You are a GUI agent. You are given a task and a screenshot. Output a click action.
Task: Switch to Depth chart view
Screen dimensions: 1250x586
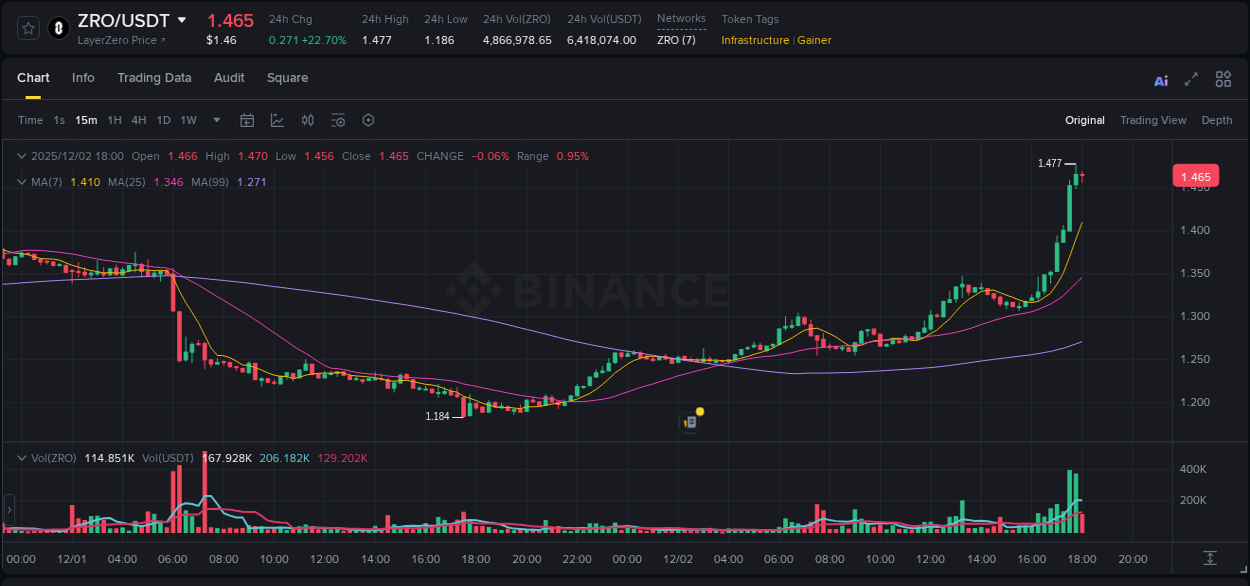(1216, 120)
